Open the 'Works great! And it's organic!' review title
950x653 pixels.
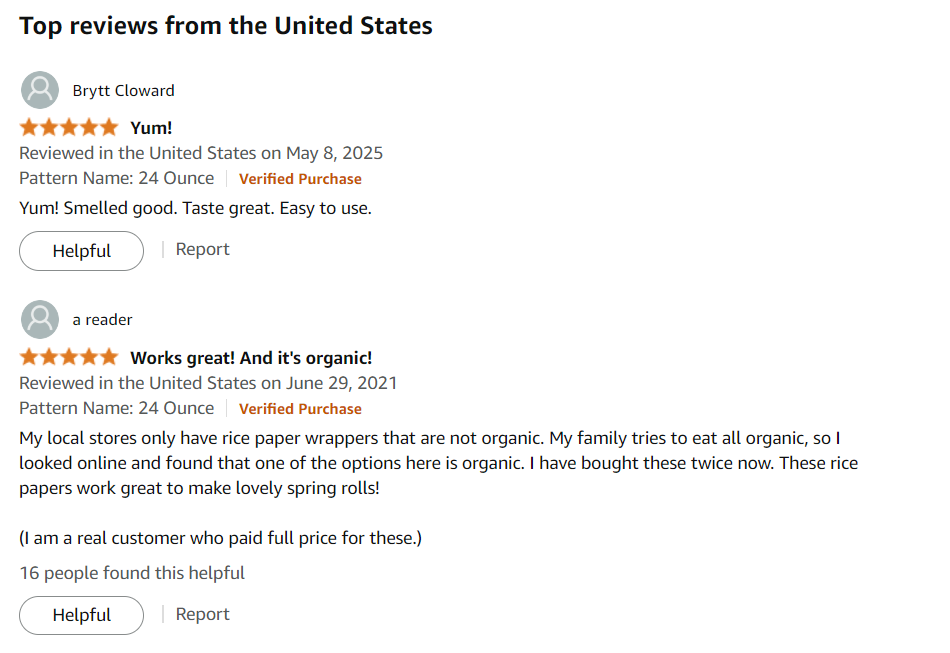(251, 358)
